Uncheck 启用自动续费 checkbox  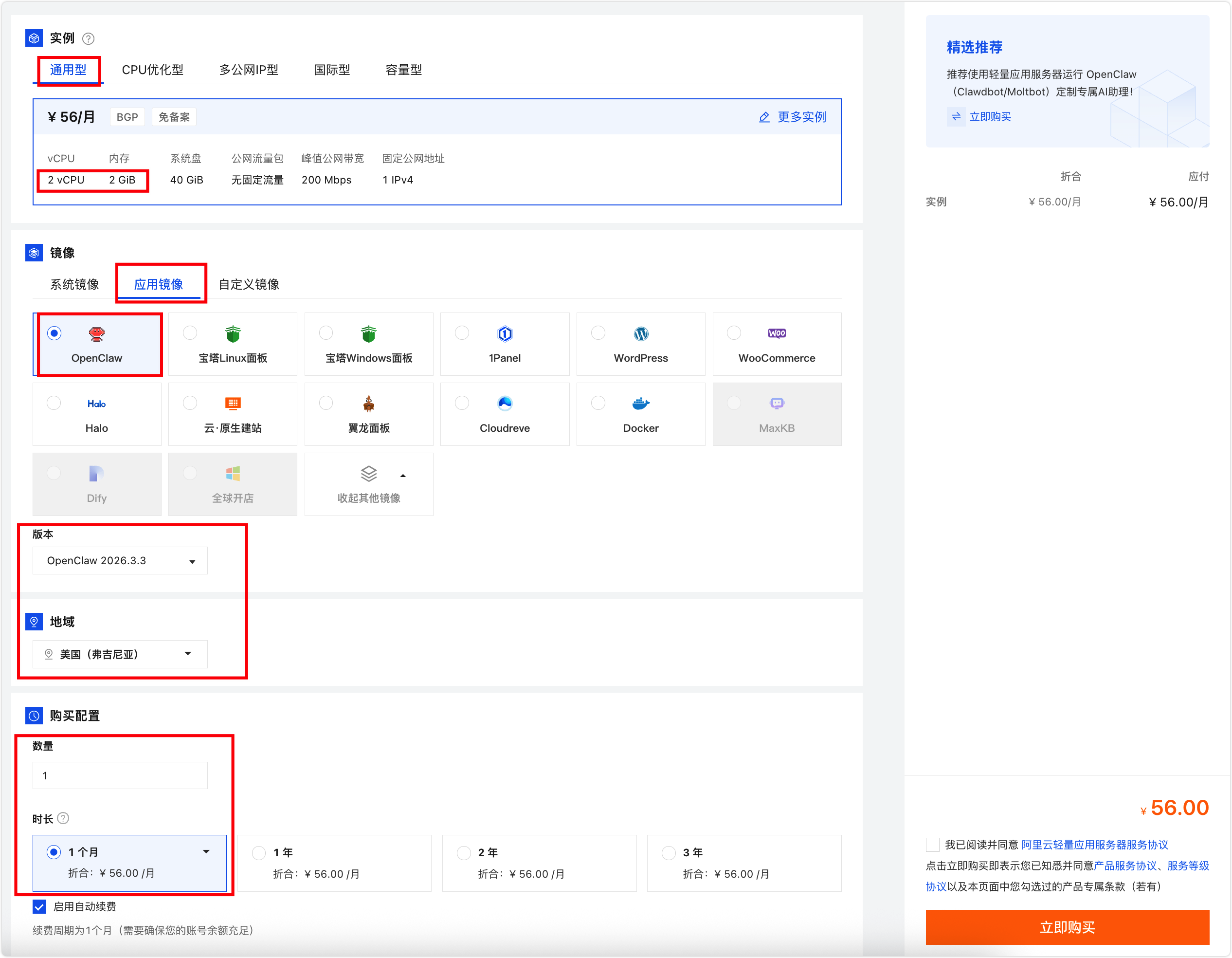pyautogui.click(x=39, y=906)
